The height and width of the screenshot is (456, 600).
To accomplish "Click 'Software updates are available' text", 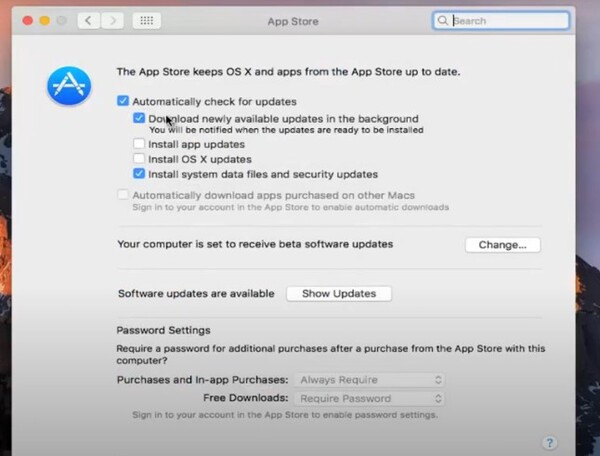I will click(196, 294).
